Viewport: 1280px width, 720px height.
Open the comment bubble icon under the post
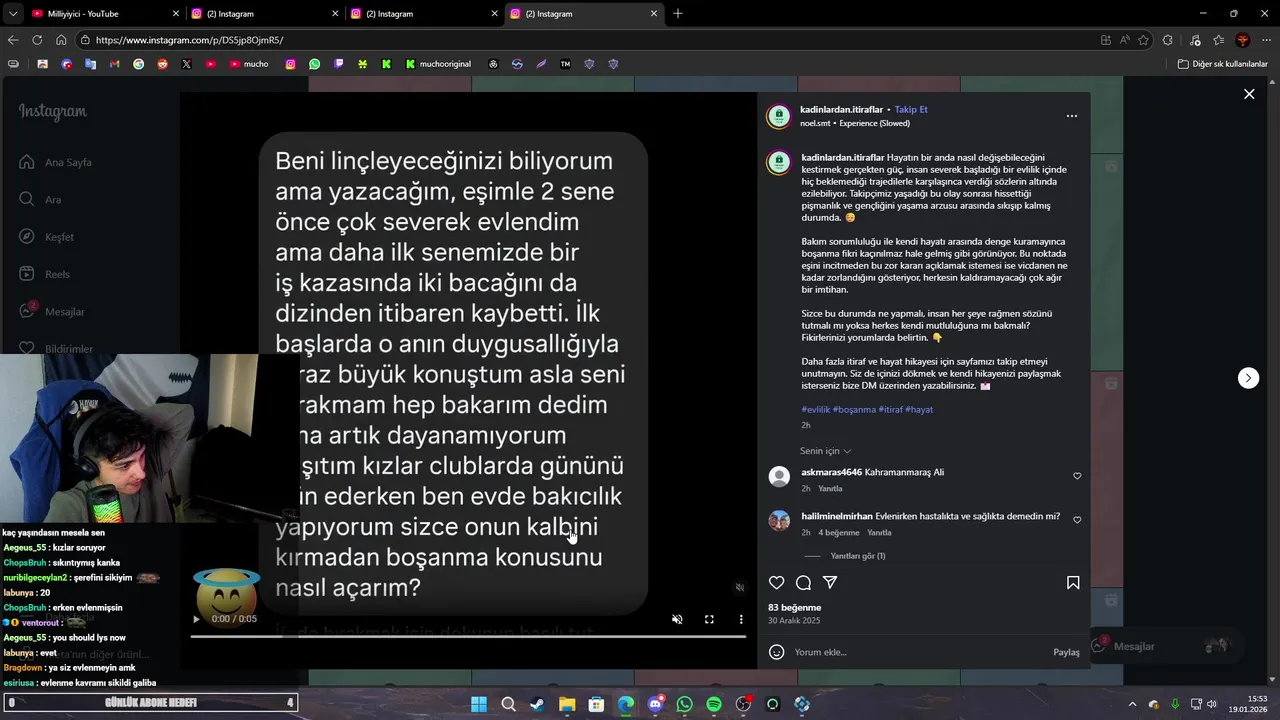pos(803,583)
